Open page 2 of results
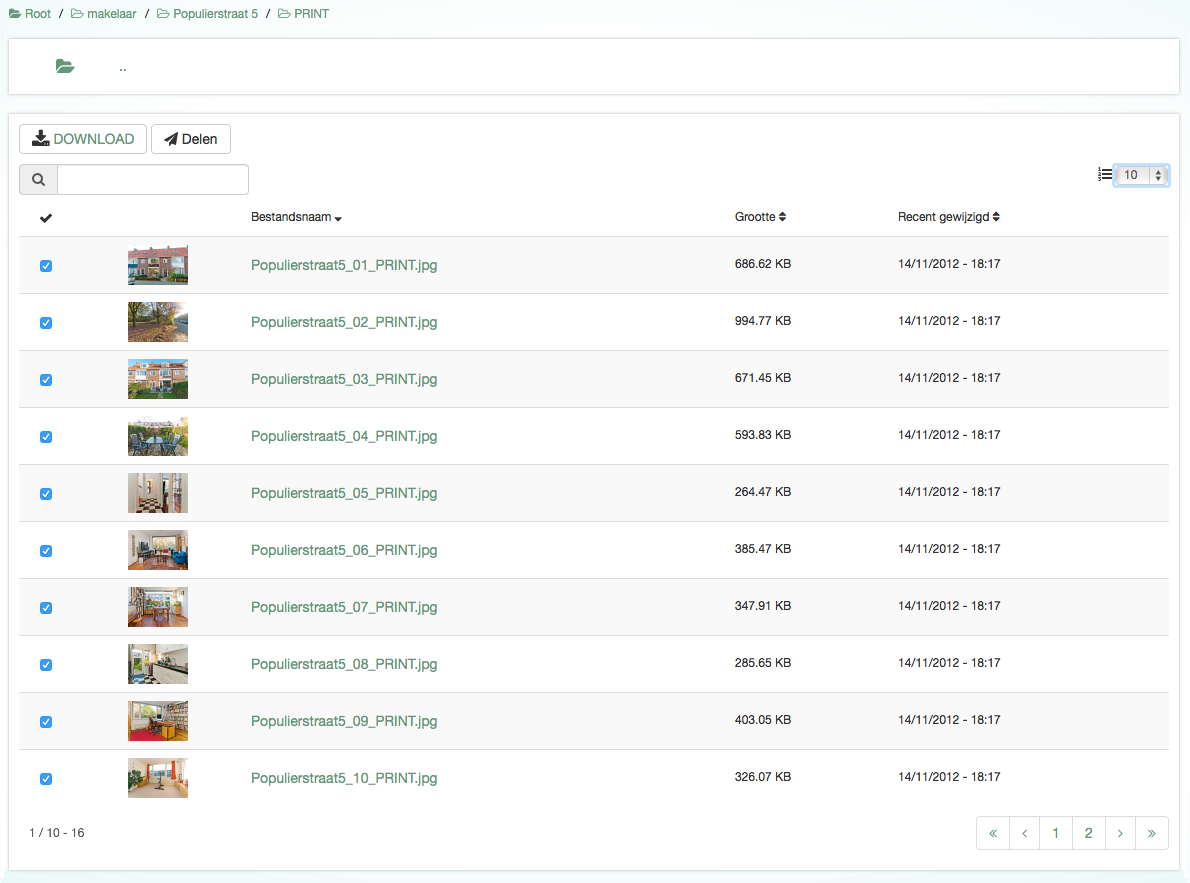 pyautogui.click(x=1088, y=833)
